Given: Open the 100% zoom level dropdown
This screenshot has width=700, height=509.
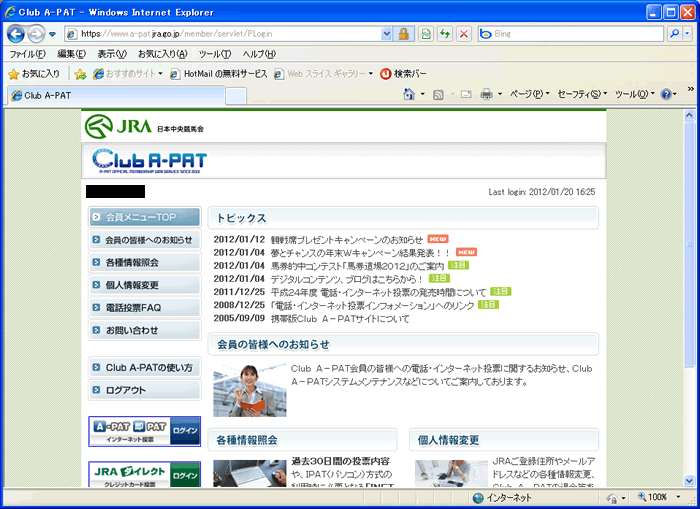Looking at the screenshot, I should (678, 497).
